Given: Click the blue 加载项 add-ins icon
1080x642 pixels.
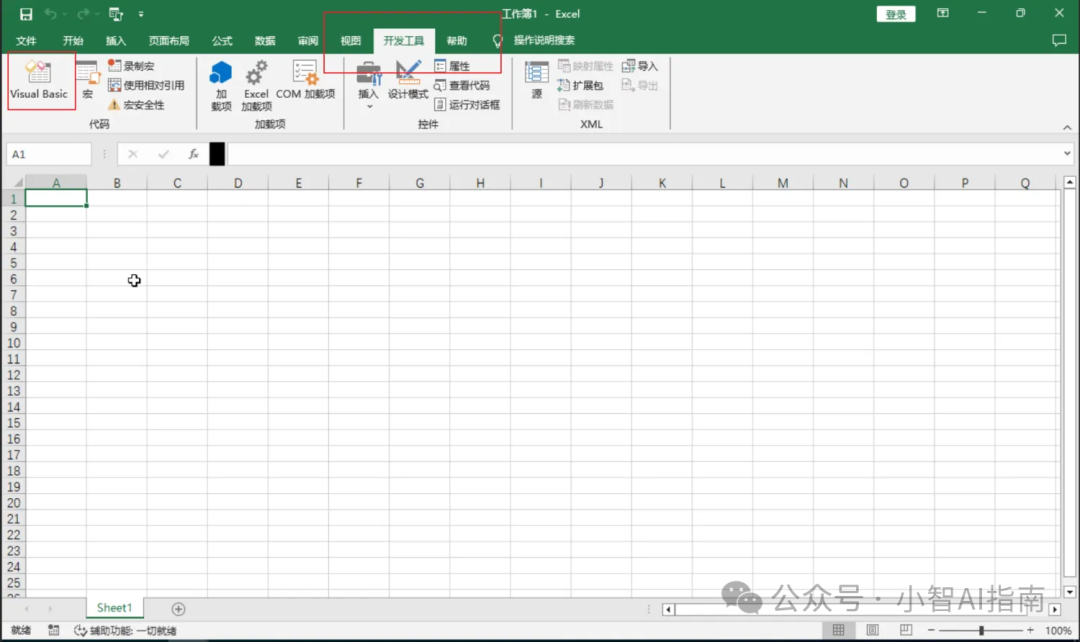Looking at the screenshot, I should click(x=220, y=84).
